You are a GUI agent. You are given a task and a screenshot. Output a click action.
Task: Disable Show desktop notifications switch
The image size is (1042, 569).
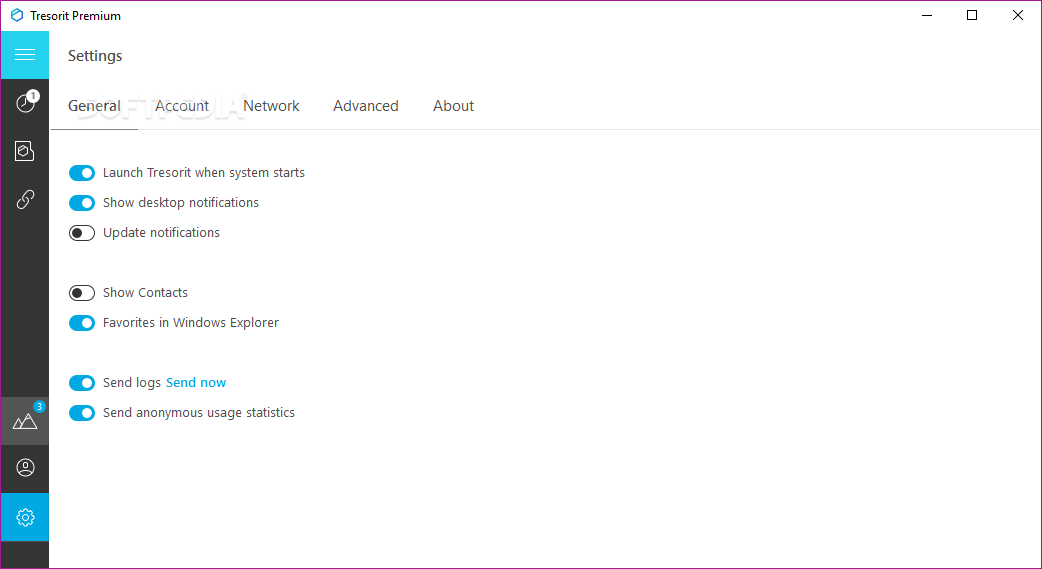pos(82,203)
